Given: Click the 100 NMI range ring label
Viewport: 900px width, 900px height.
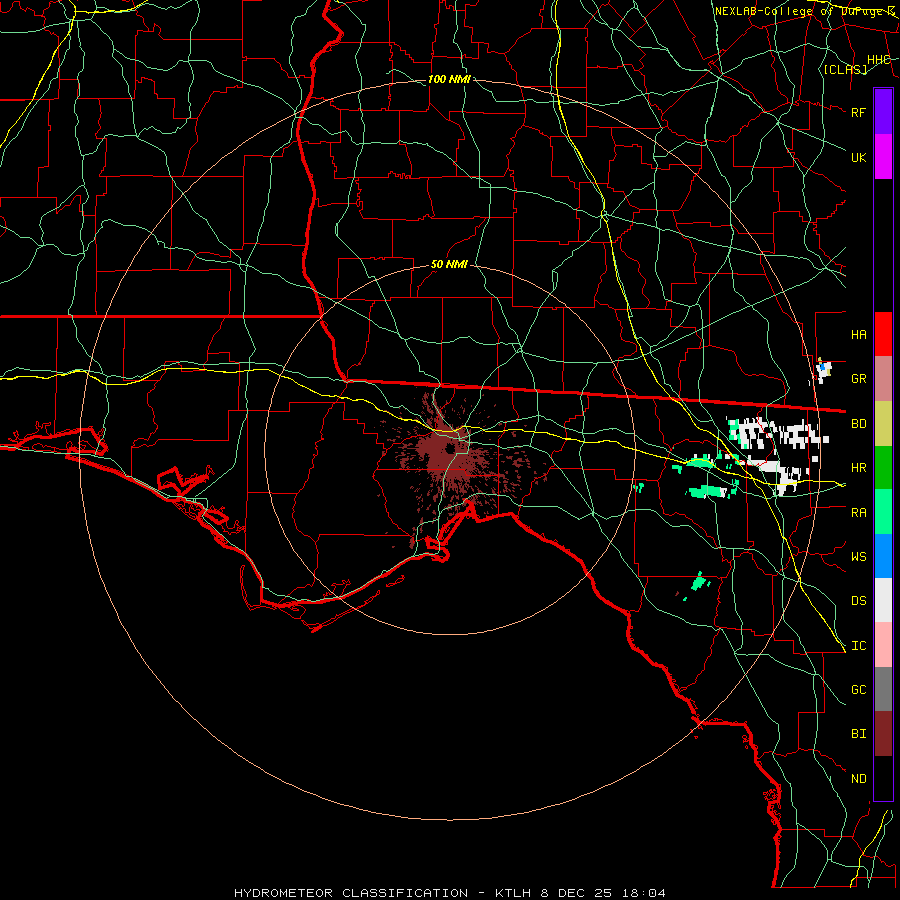Looking at the screenshot, I should [449, 79].
